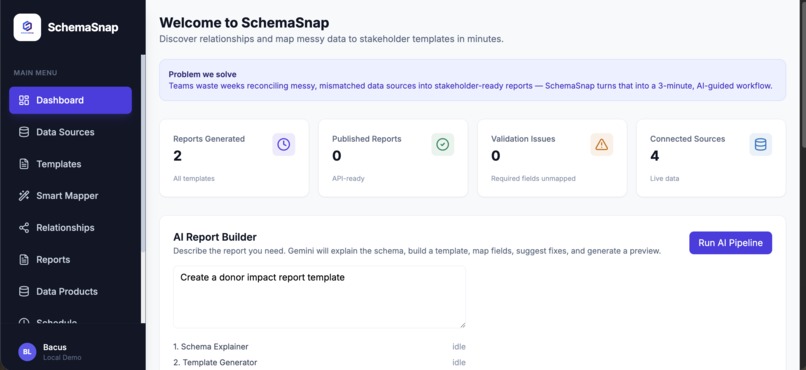Run the AI Pipeline
Image resolution: width=806 pixels, height=370 pixels.
point(730,243)
